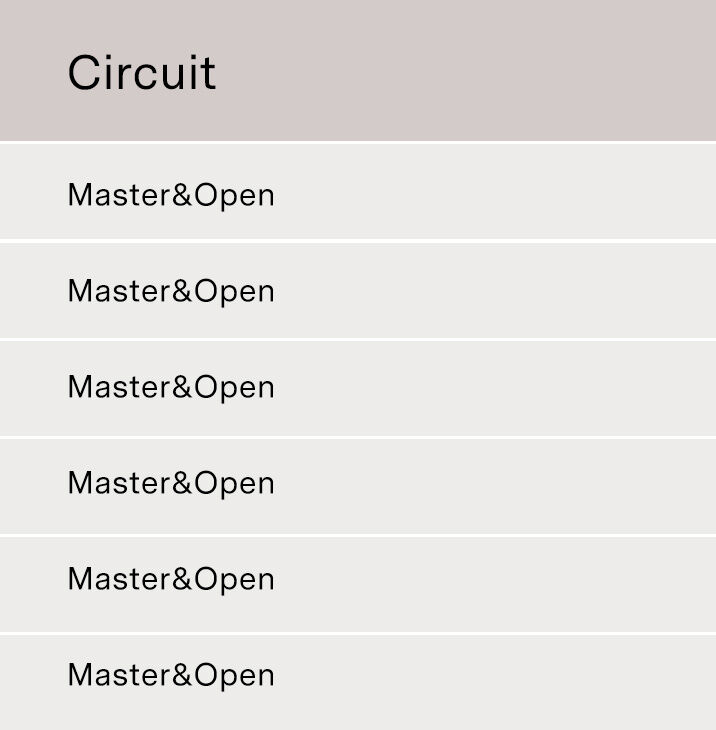The width and height of the screenshot is (716, 730).
Task: Click divider between first and second rows
Action: tap(358, 241)
